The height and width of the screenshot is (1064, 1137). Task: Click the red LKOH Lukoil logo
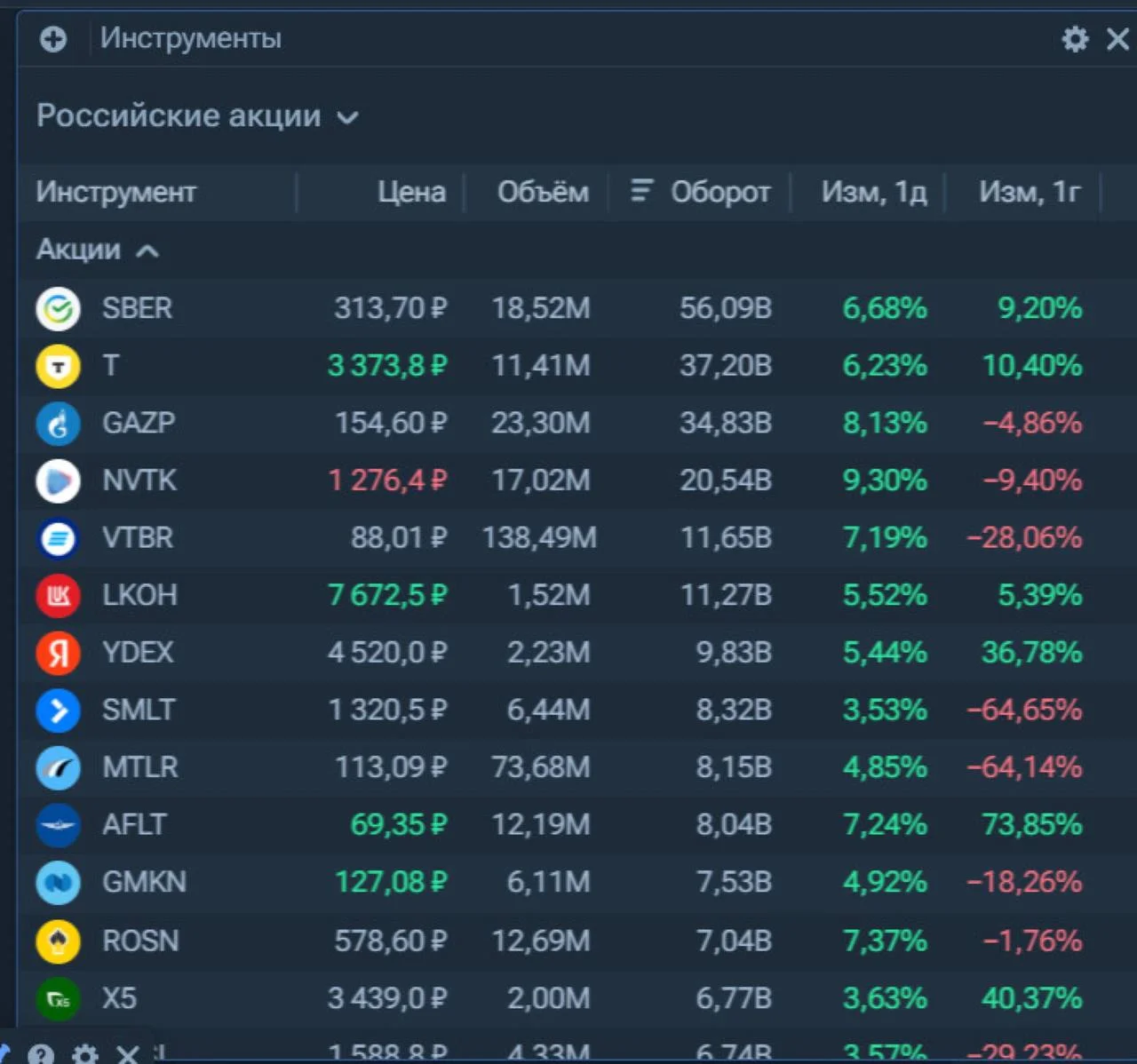(x=59, y=596)
